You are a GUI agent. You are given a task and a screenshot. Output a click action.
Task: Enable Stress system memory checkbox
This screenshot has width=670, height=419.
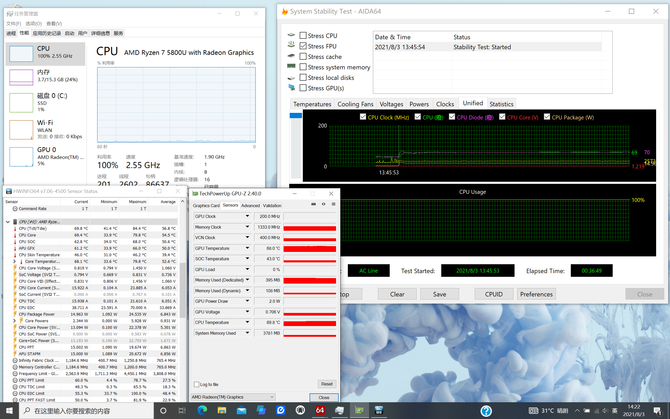[303, 67]
